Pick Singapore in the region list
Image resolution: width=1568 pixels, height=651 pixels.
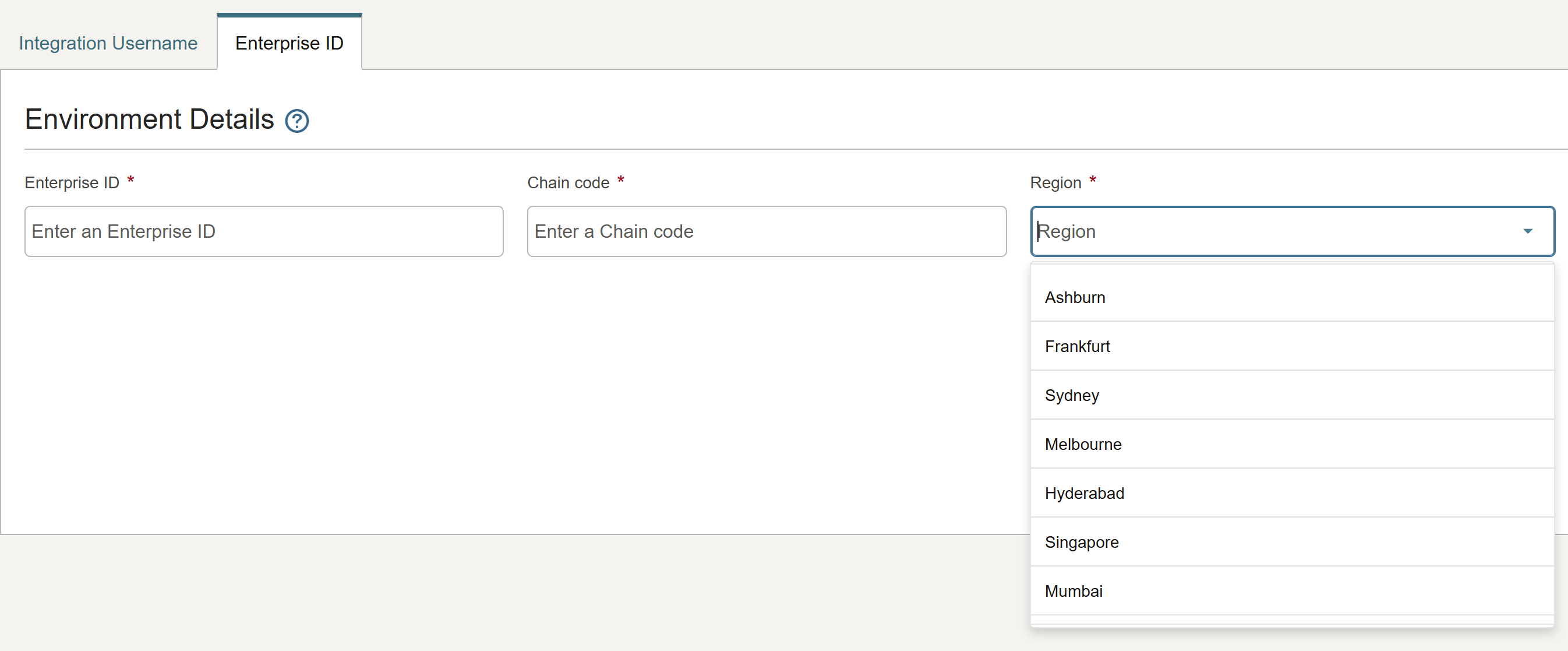point(1082,542)
